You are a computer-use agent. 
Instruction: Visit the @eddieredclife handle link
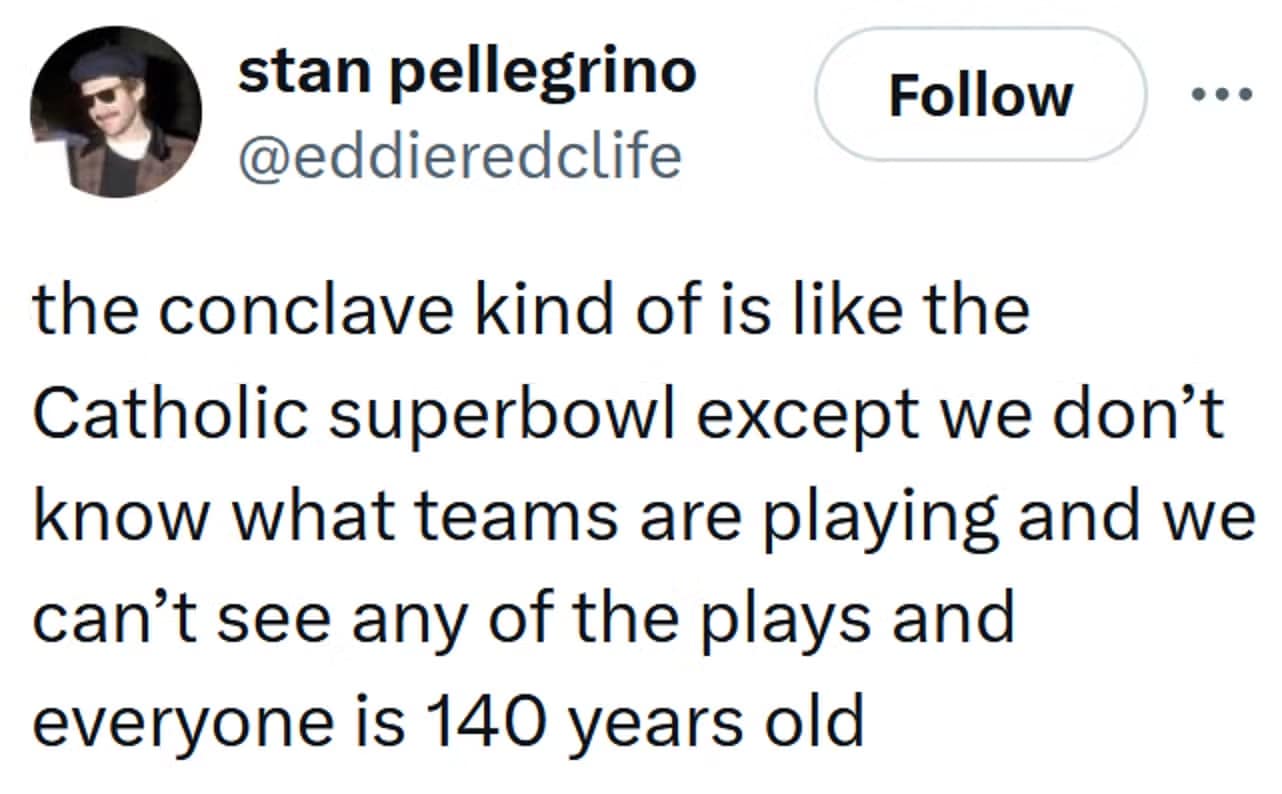459,155
